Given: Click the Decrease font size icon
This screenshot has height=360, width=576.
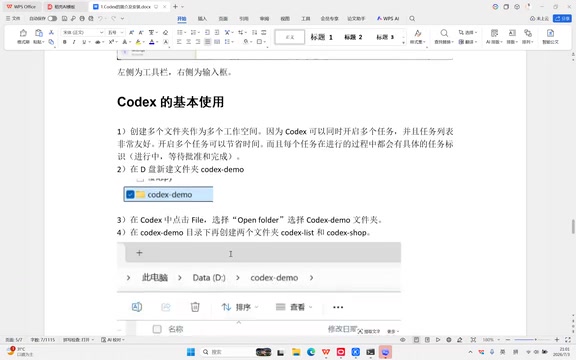Looking at the screenshot, I should click(x=141, y=32).
